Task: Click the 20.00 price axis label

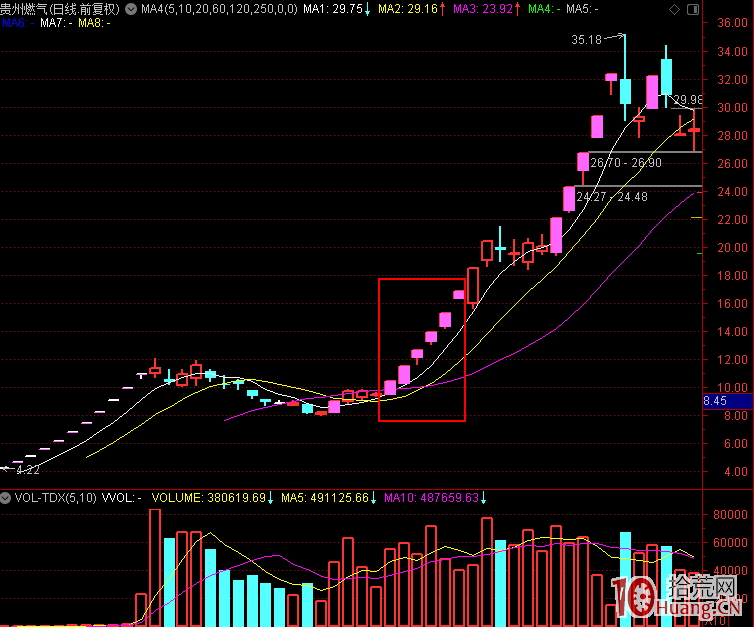Action: tap(732, 248)
